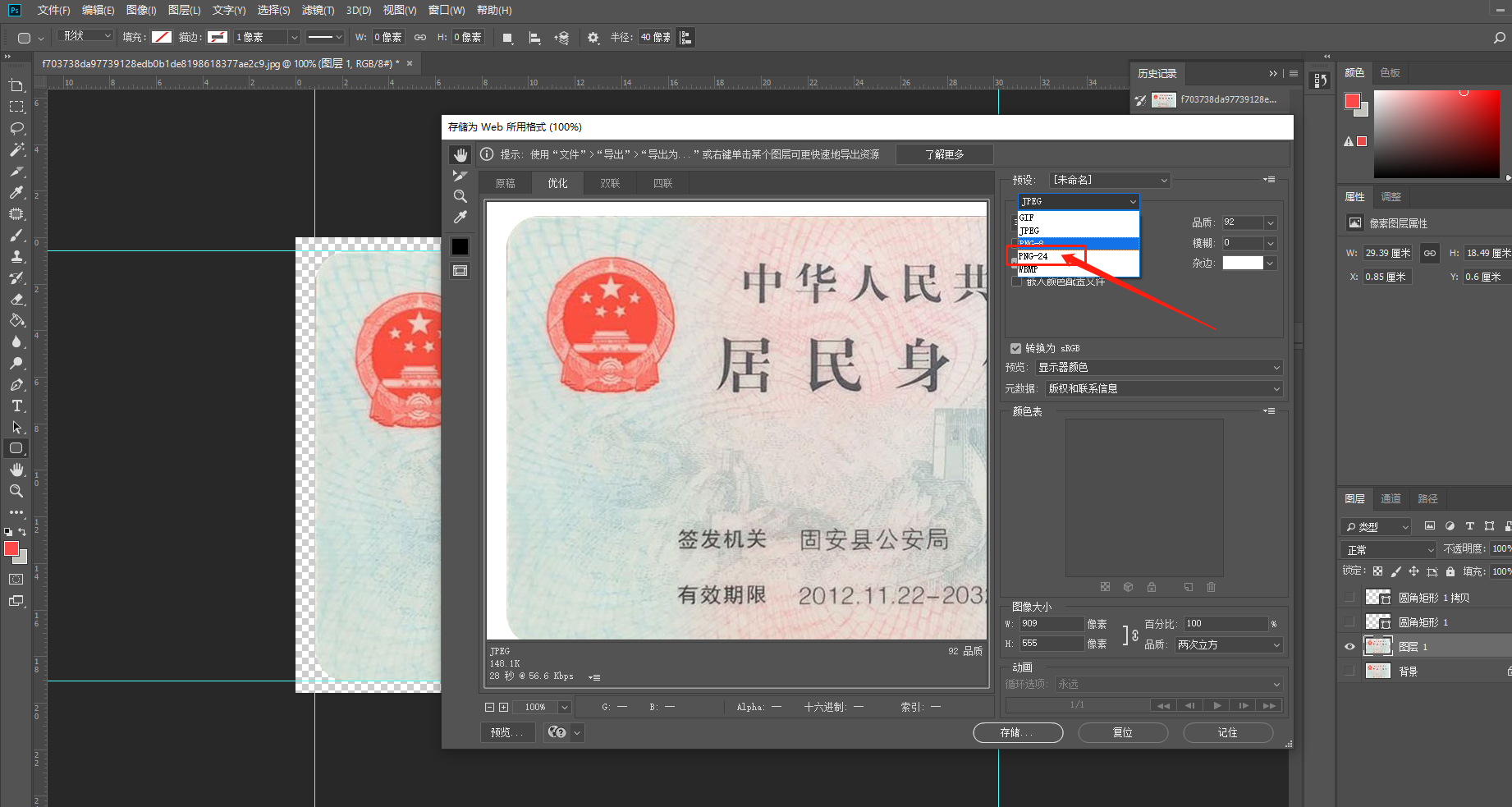1512x807 pixels.
Task: Open the 滤镜 menu
Action: (318, 10)
